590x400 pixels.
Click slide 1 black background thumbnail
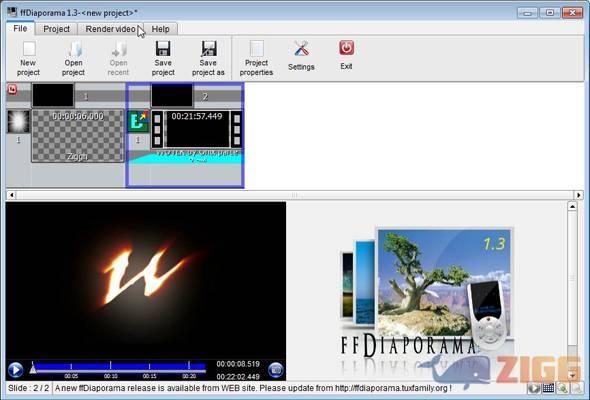point(53,95)
